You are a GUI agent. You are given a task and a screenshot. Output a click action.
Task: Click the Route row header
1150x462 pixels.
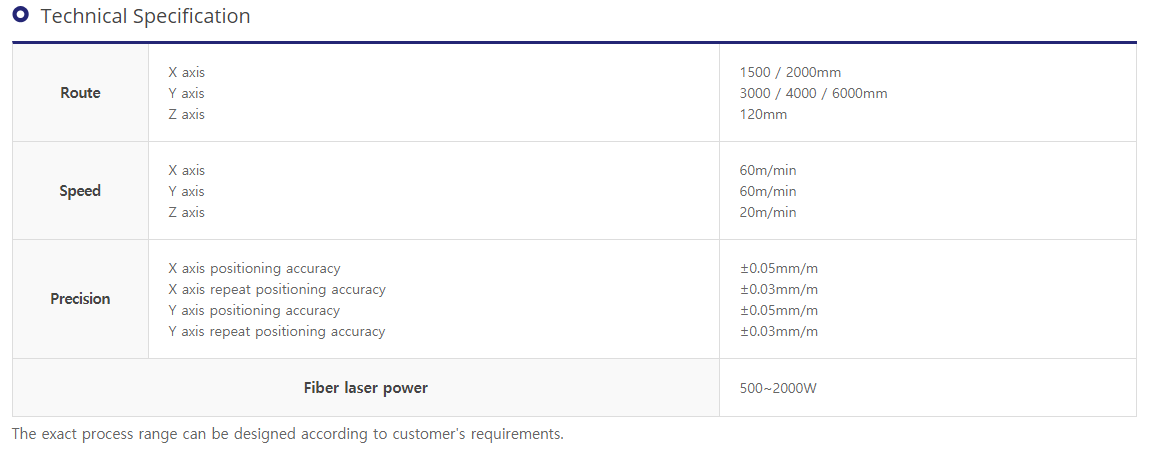pos(81,93)
